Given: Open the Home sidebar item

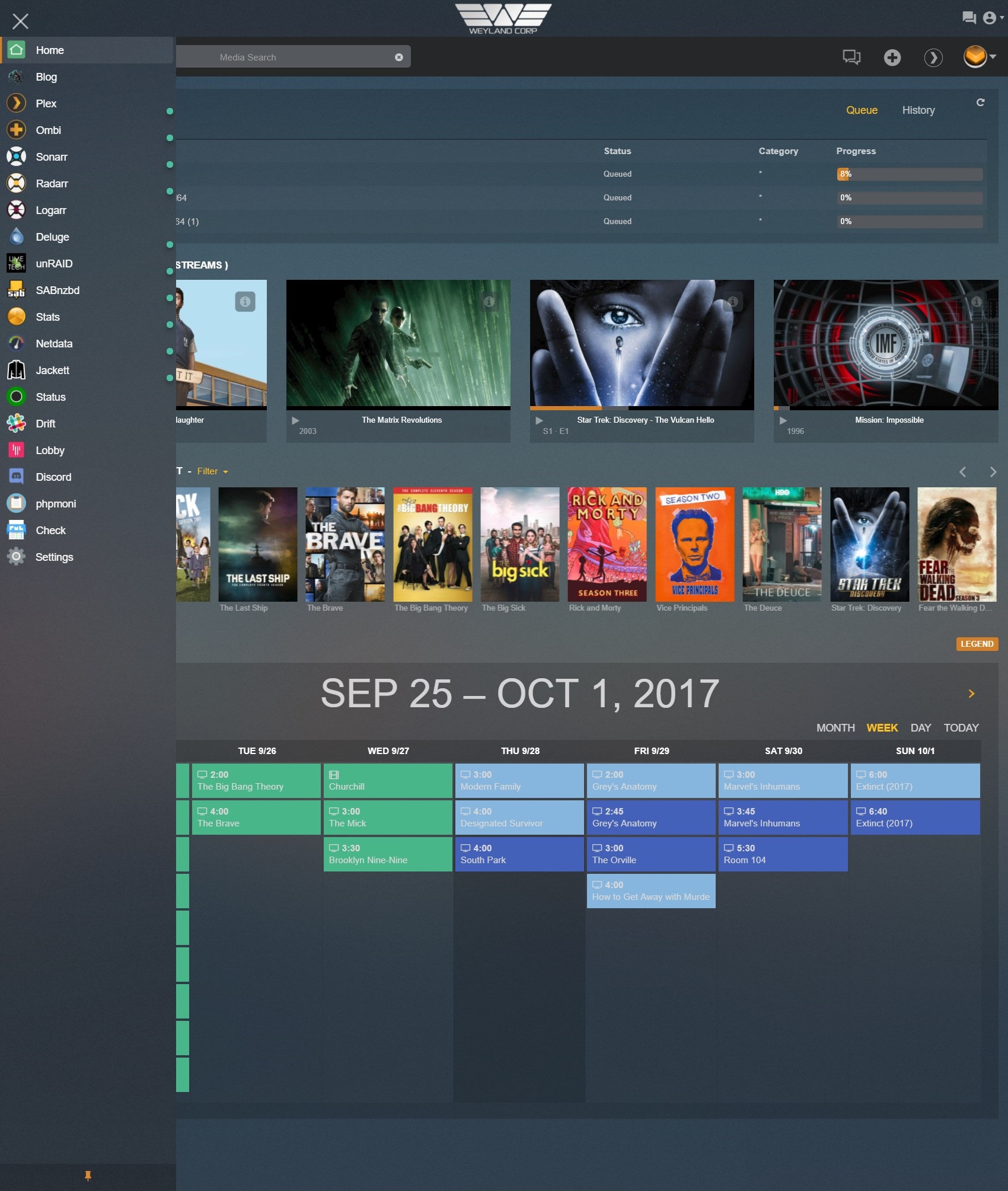Looking at the screenshot, I should [x=87, y=50].
